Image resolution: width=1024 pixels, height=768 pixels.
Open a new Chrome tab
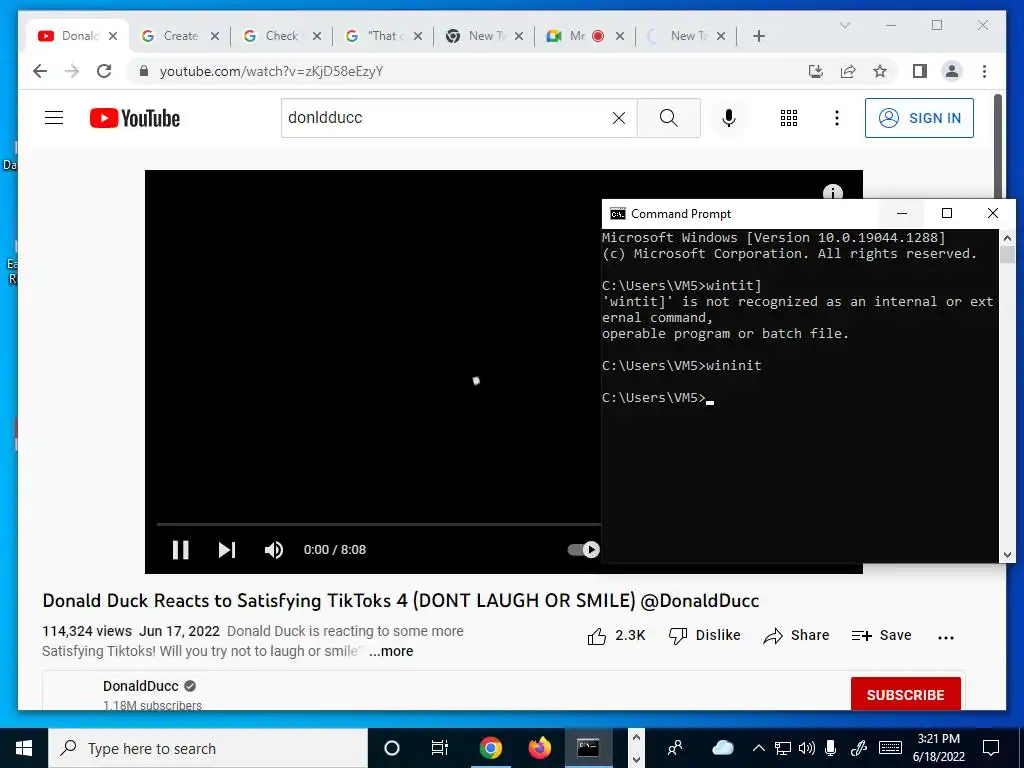(758, 36)
